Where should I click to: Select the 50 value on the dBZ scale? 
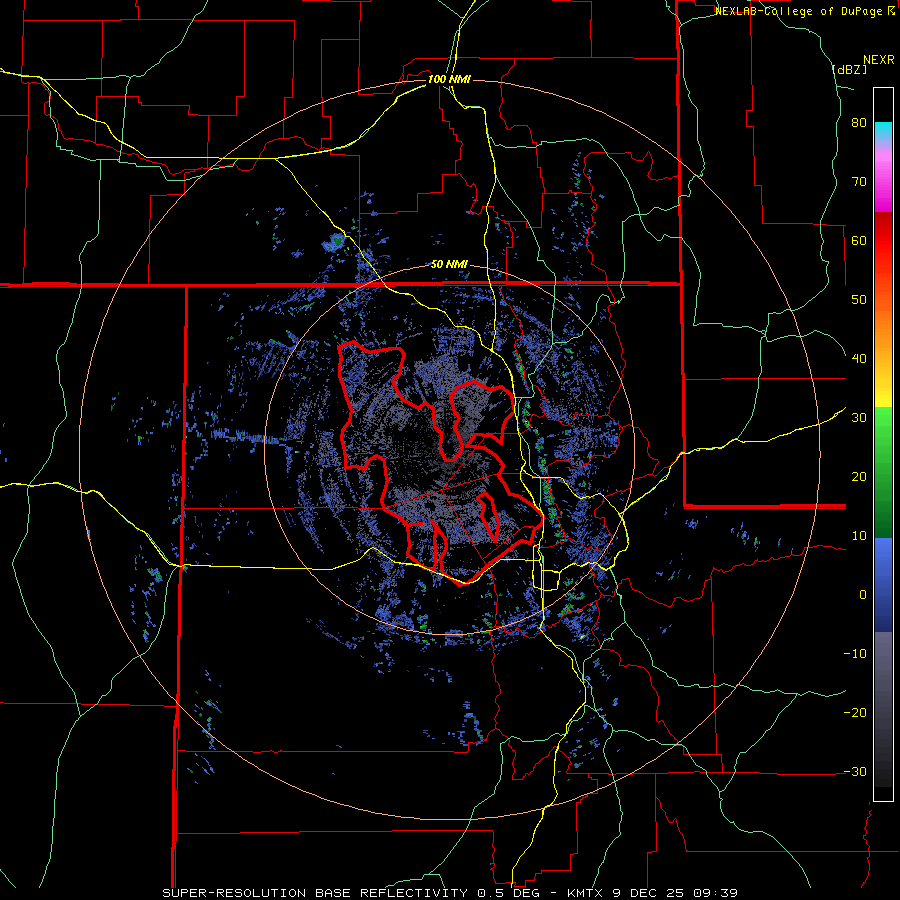click(859, 300)
